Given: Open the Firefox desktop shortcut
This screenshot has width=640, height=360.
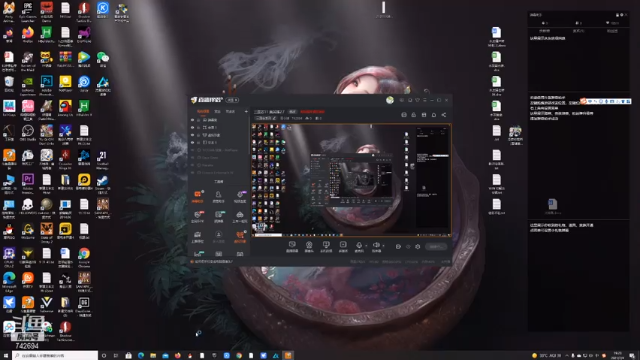Looking at the screenshot, I should pyautogui.click(x=28, y=35).
